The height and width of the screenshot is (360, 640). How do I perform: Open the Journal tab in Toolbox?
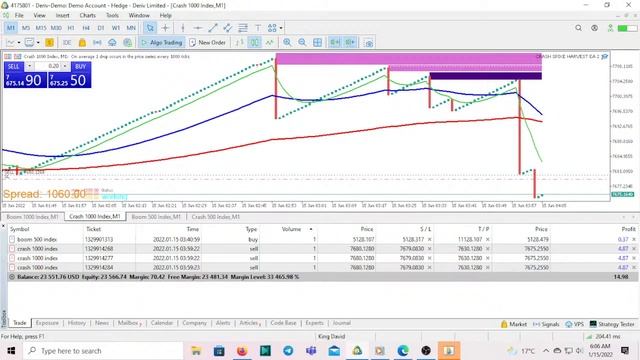pyautogui.click(x=342, y=323)
